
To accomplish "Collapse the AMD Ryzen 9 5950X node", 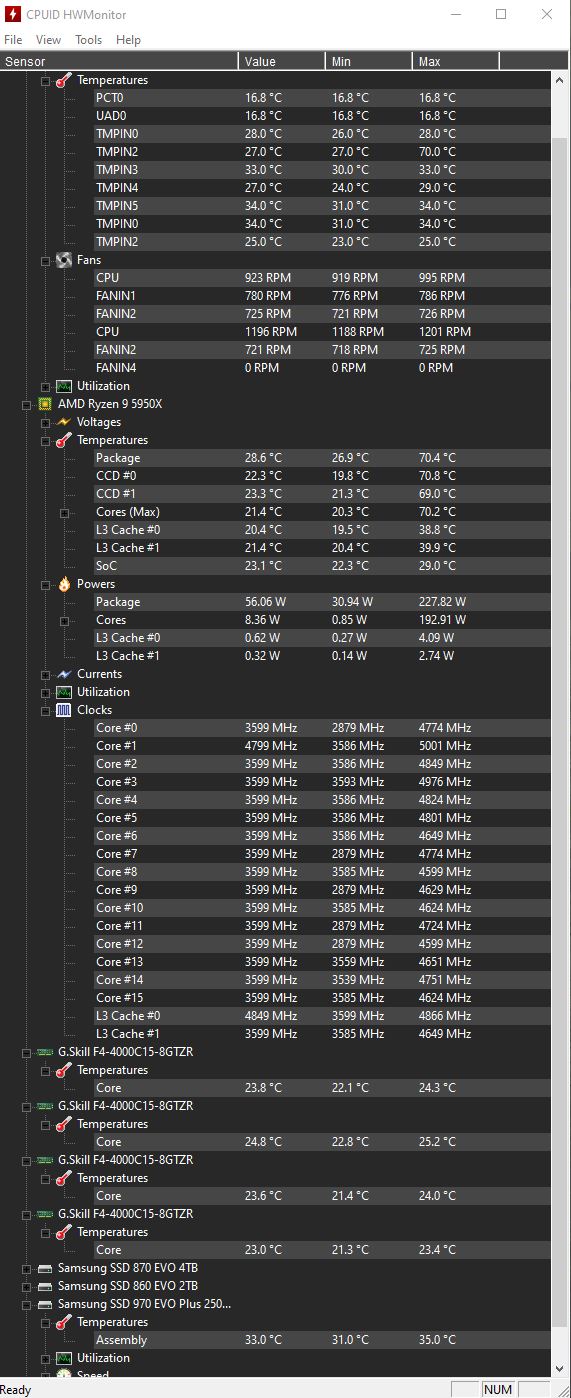I will click(x=26, y=404).
